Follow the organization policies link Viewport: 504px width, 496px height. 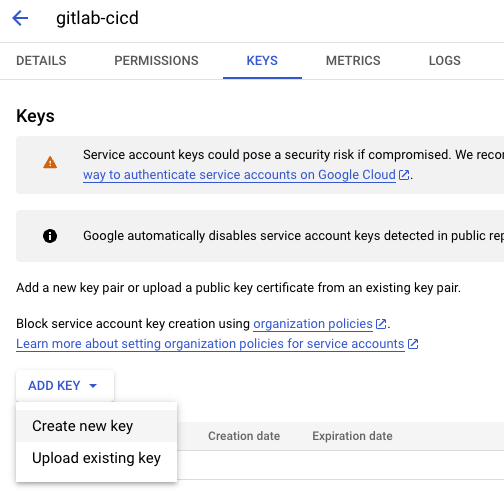click(313, 324)
